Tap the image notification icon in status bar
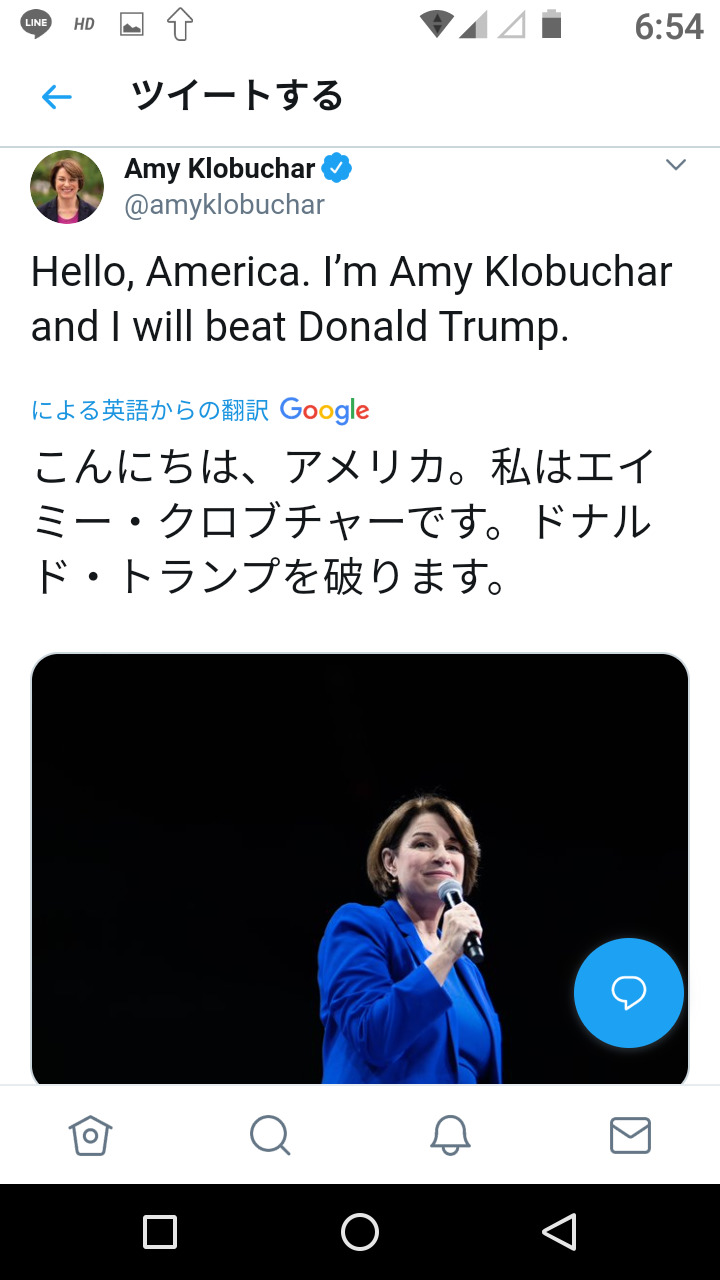 [132, 25]
